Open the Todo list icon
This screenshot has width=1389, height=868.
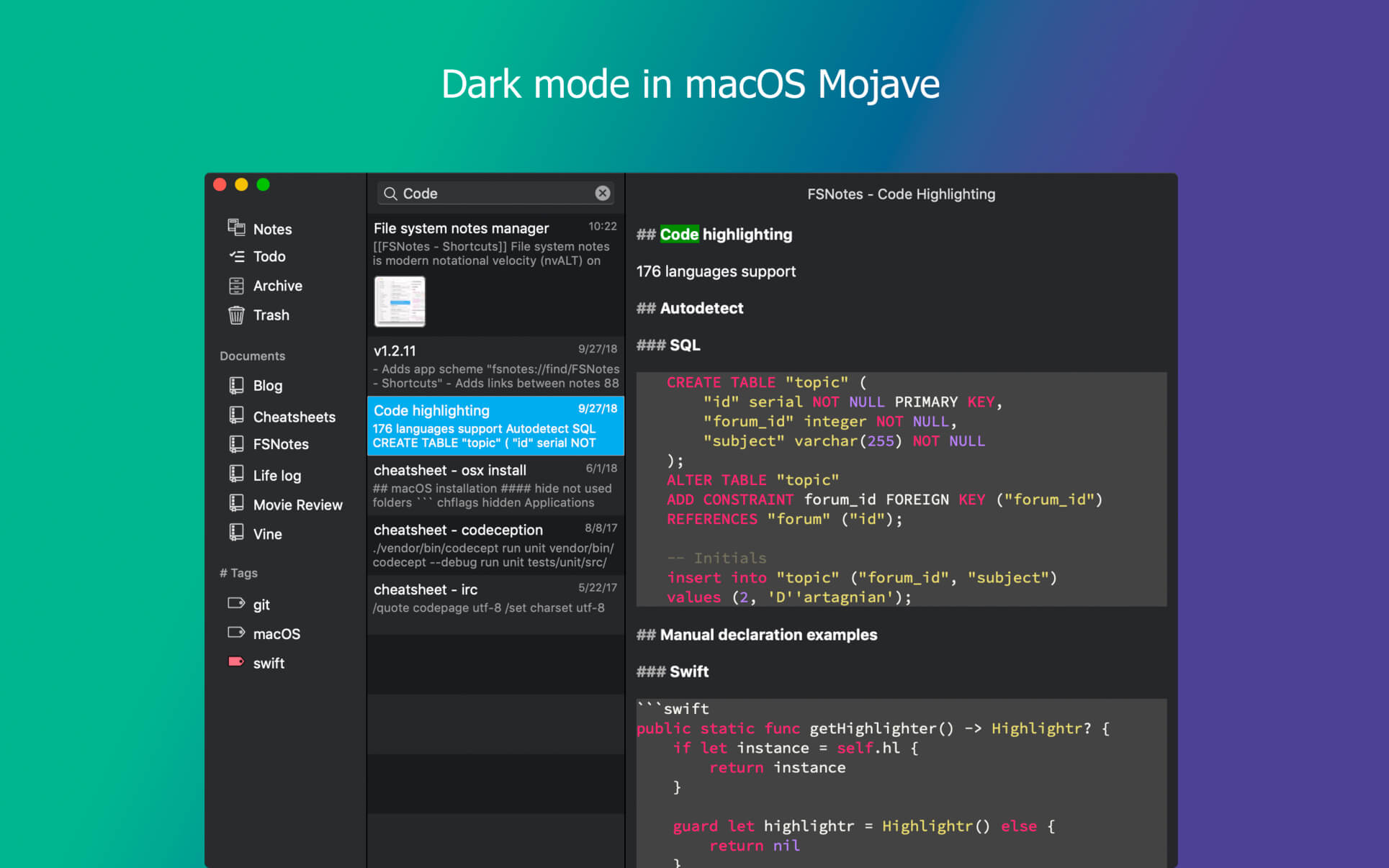click(x=236, y=256)
